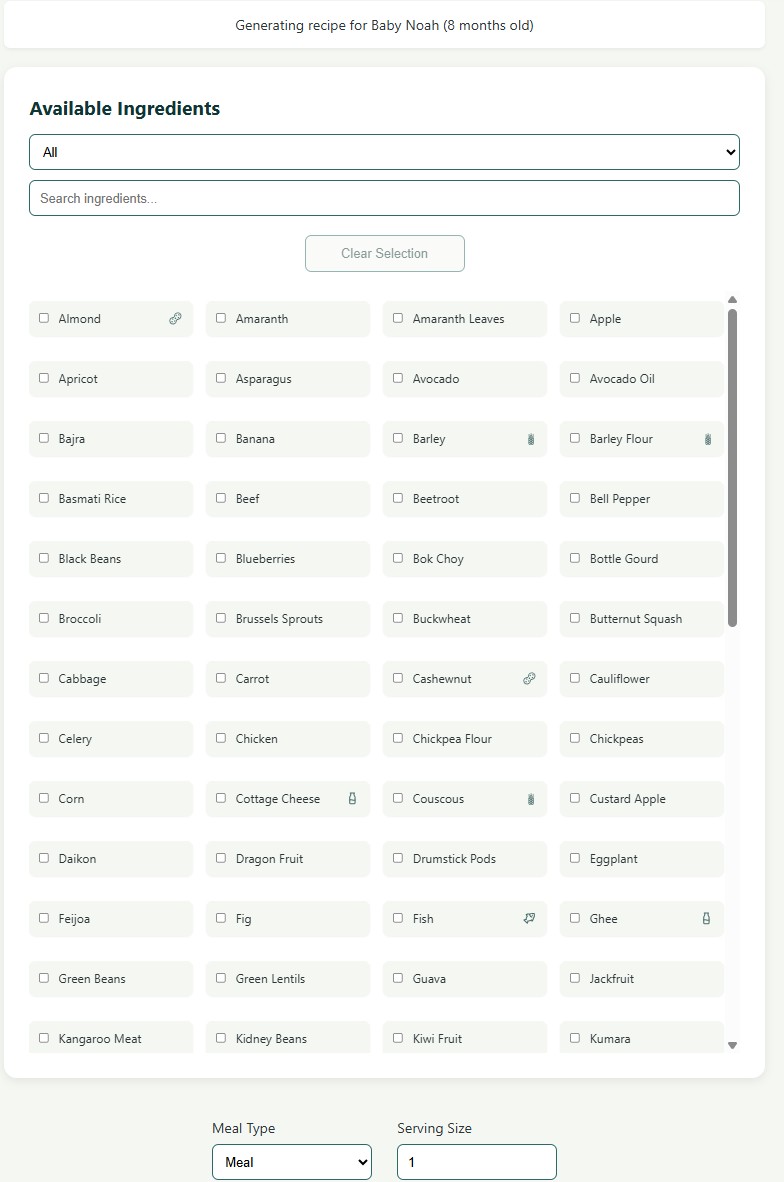Click inside the Search ingredients field
Viewport: 784px width, 1182px height.
tap(384, 198)
